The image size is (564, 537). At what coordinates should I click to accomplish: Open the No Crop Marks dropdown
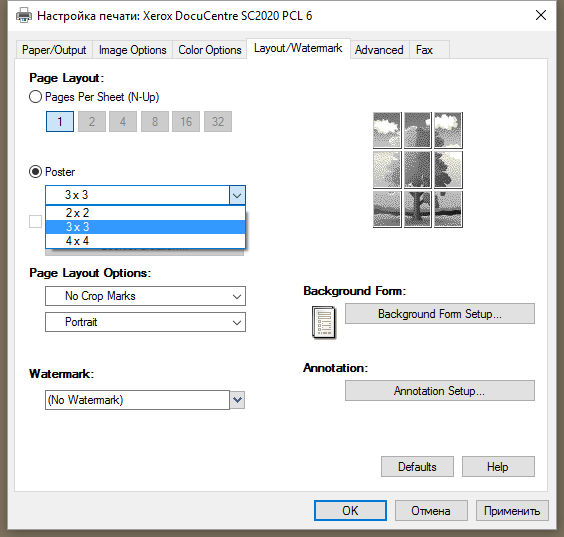[145, 296]
